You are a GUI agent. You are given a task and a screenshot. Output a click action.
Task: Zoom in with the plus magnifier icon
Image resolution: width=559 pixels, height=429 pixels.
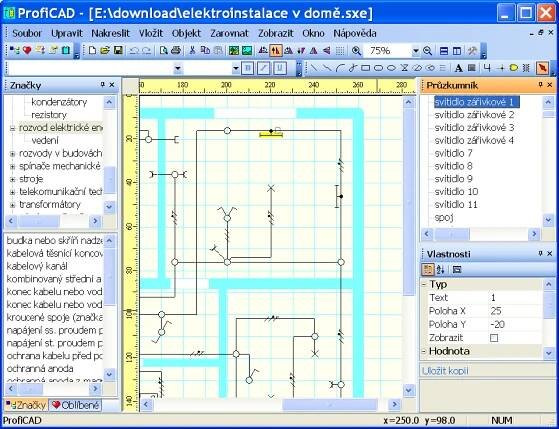(x=356, y=51)
